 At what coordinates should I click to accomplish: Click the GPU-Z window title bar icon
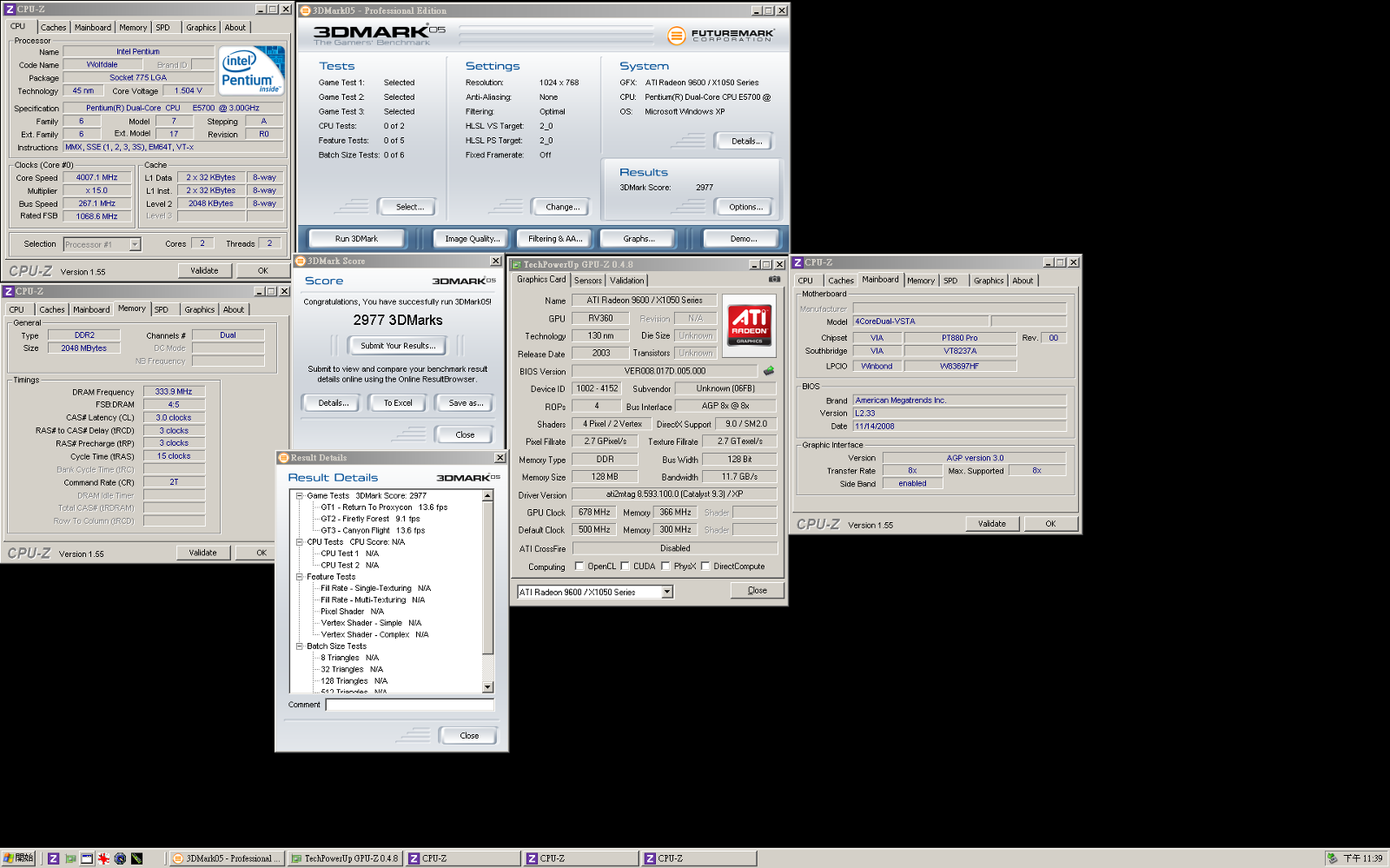(516, 264)
